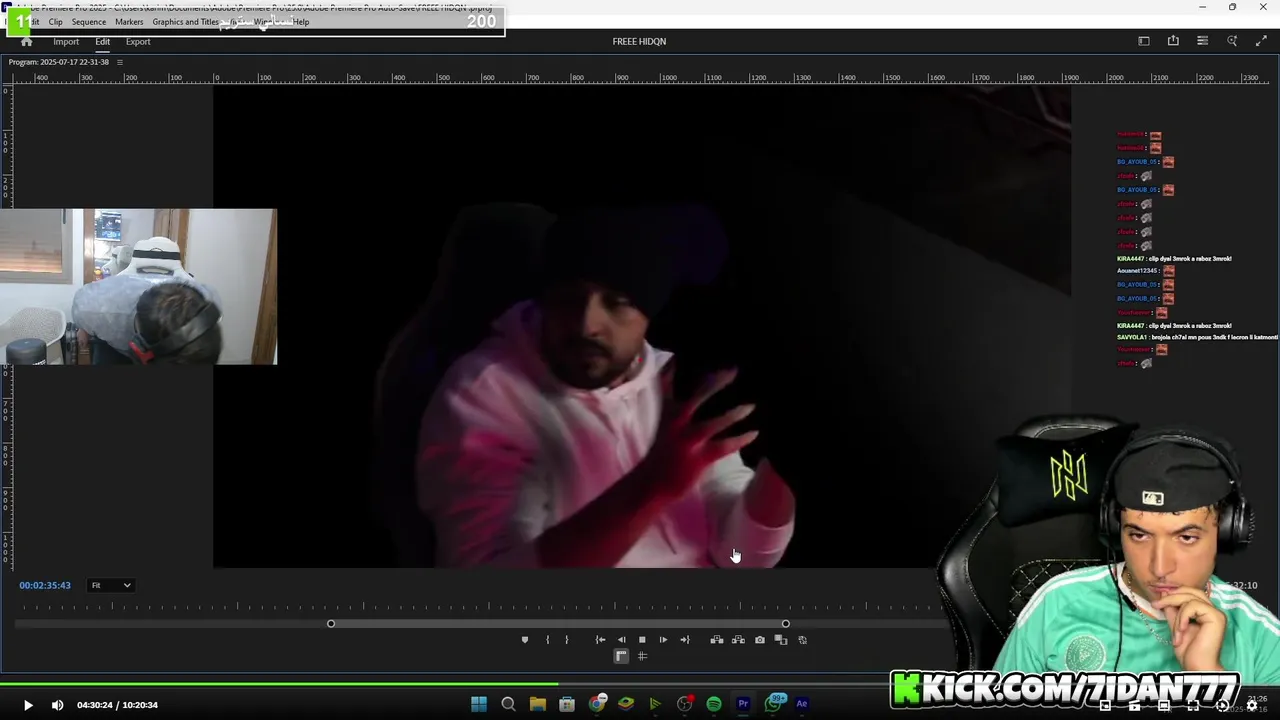Switch to the Import workspace tab
Viewport: 1280px width, 720px height.
pyautogui.click(x=66, y=42)
